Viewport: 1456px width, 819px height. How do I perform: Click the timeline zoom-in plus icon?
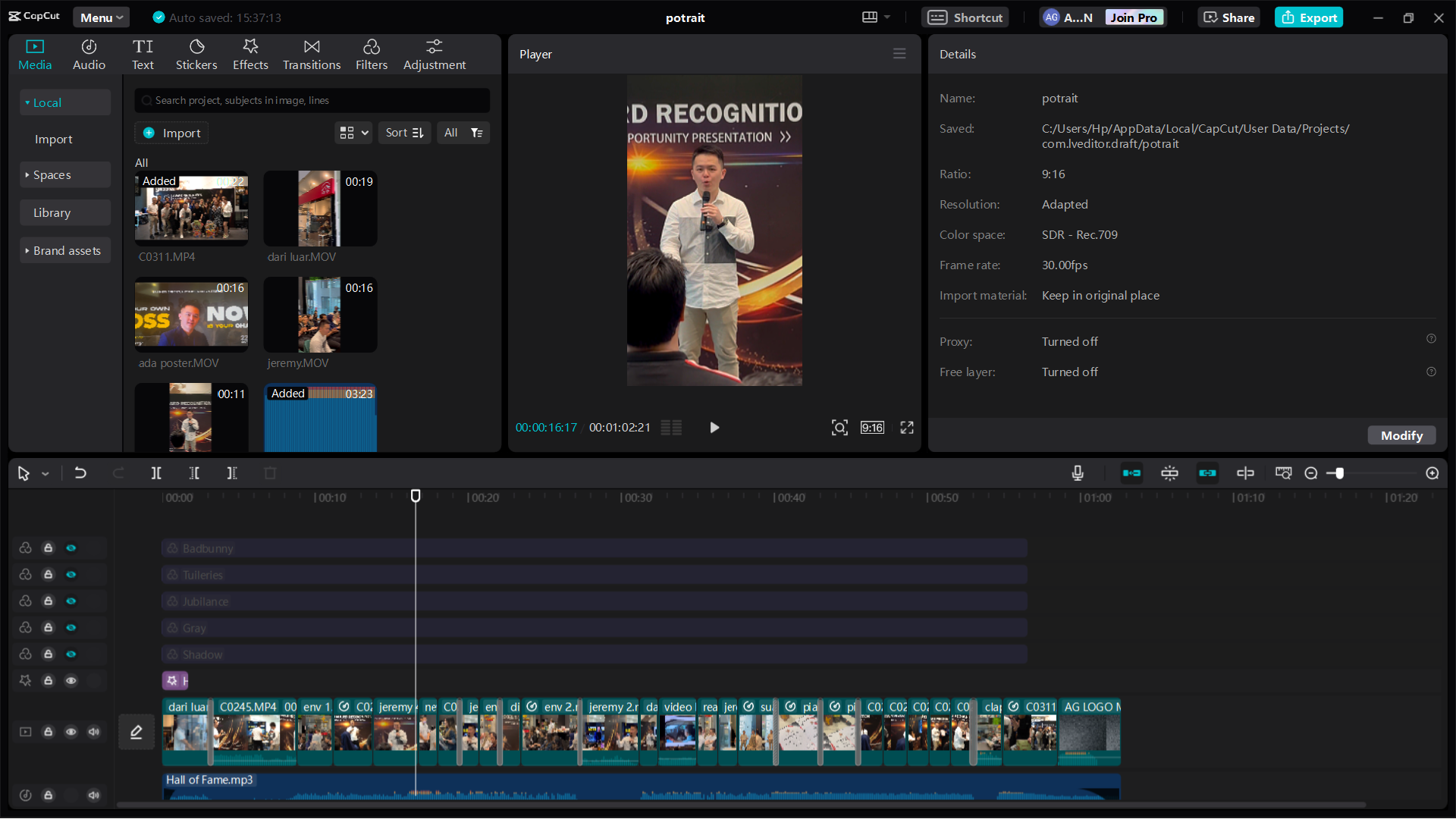click(1432, 473)
